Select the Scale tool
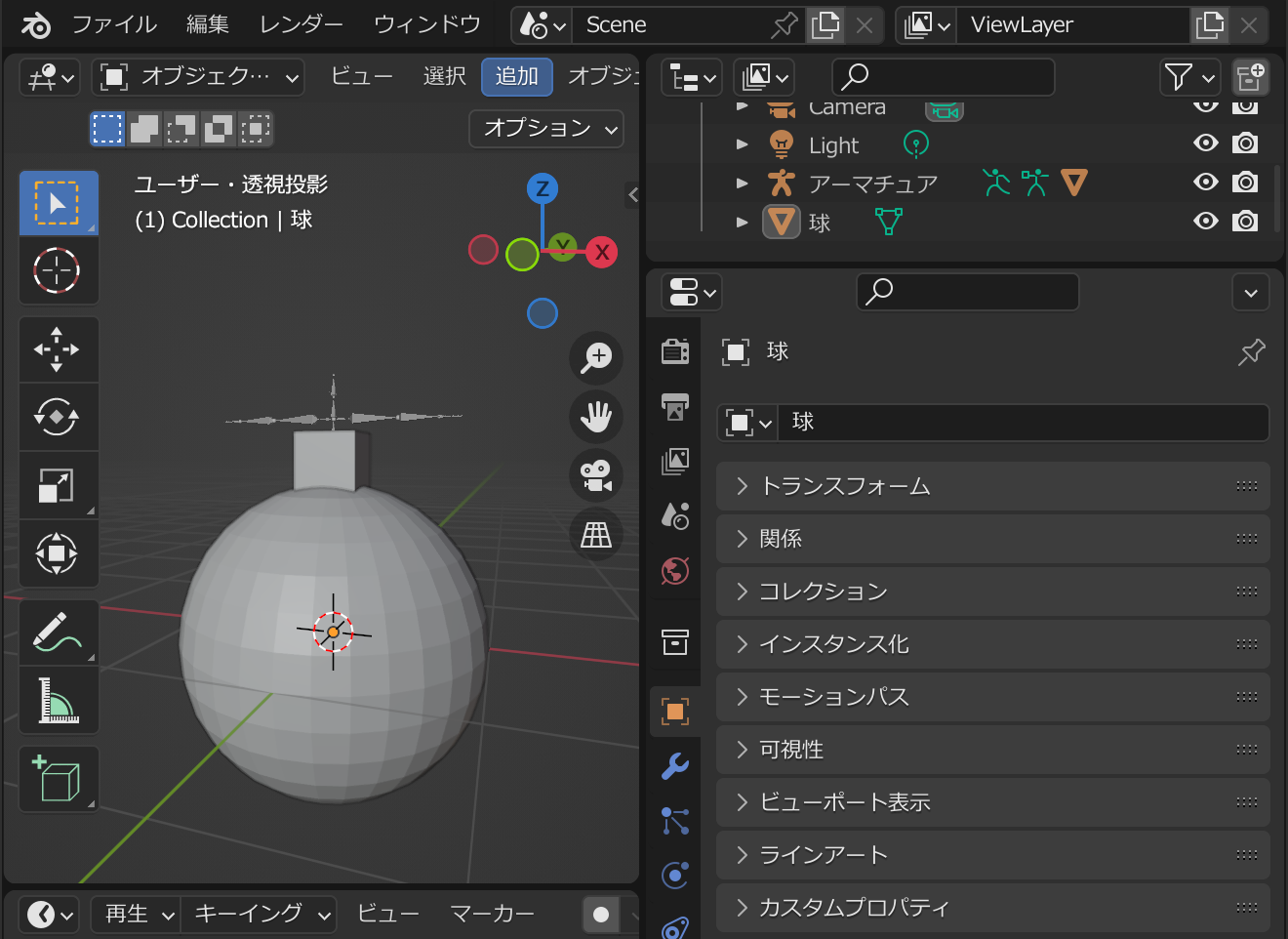This screenshot has height=939, width=1288. coord(58,485)
